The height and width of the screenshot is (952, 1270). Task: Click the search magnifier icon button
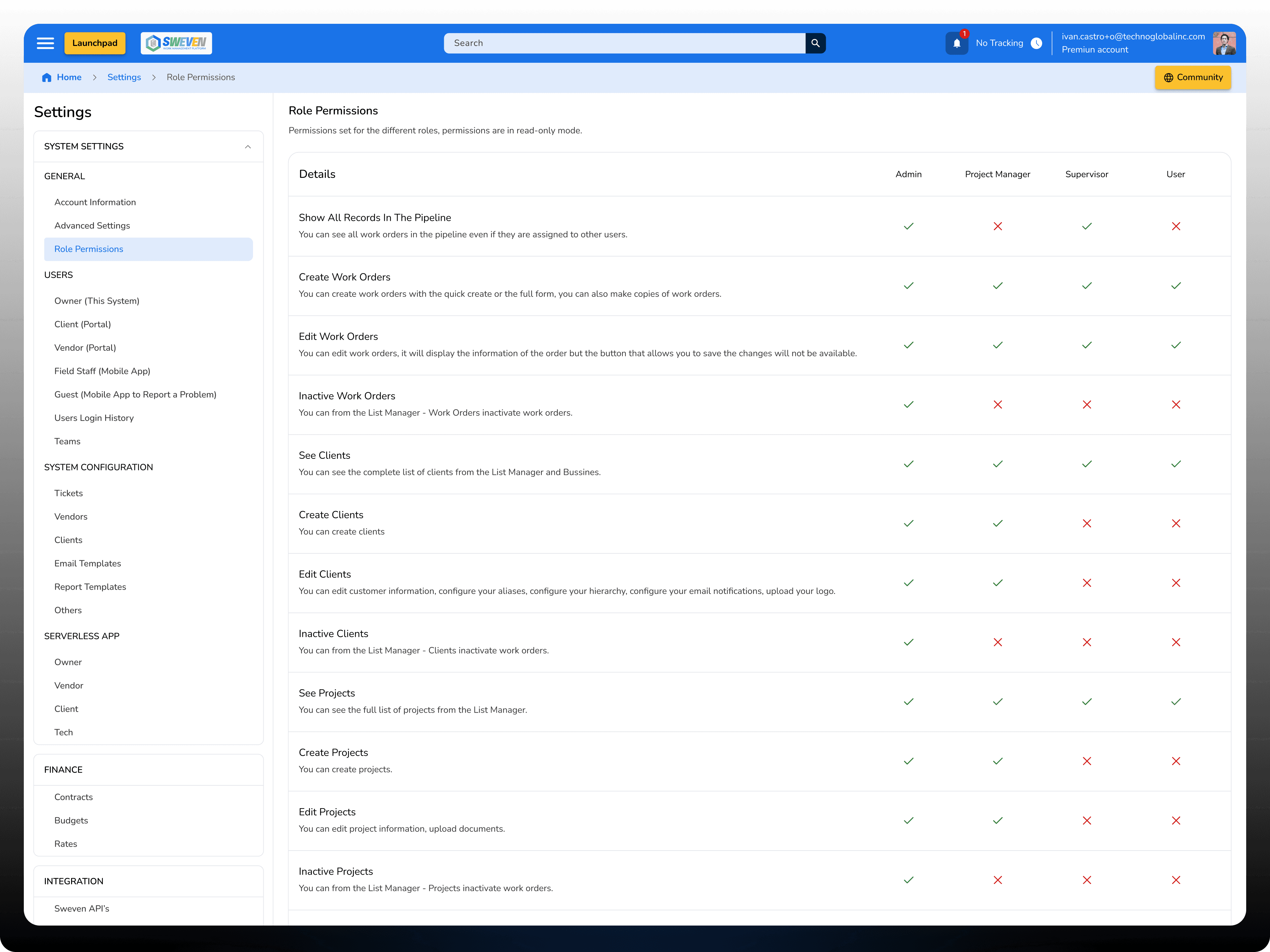click(815, 43)
